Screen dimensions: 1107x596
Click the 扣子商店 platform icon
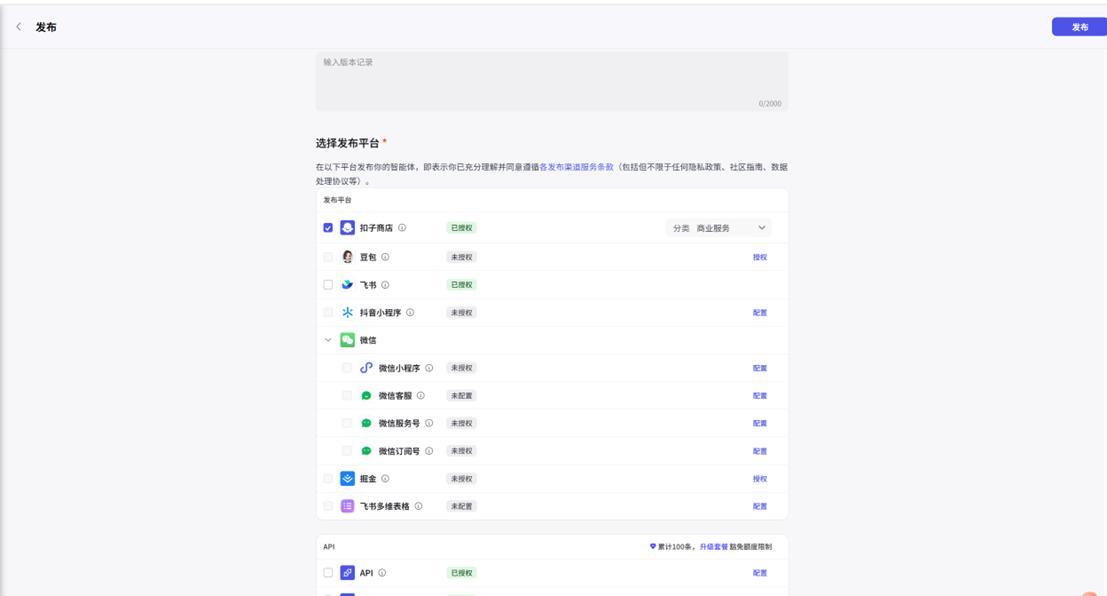point(347,228)
